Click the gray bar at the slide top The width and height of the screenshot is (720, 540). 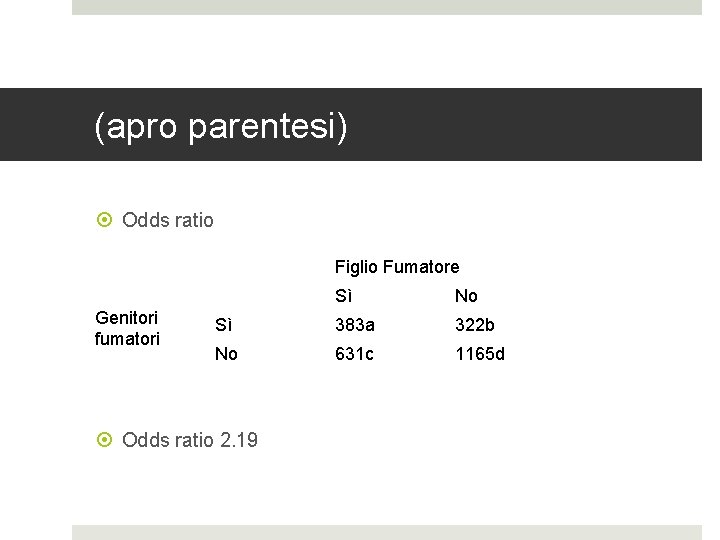pyautogui.click(x=386, y=7)
